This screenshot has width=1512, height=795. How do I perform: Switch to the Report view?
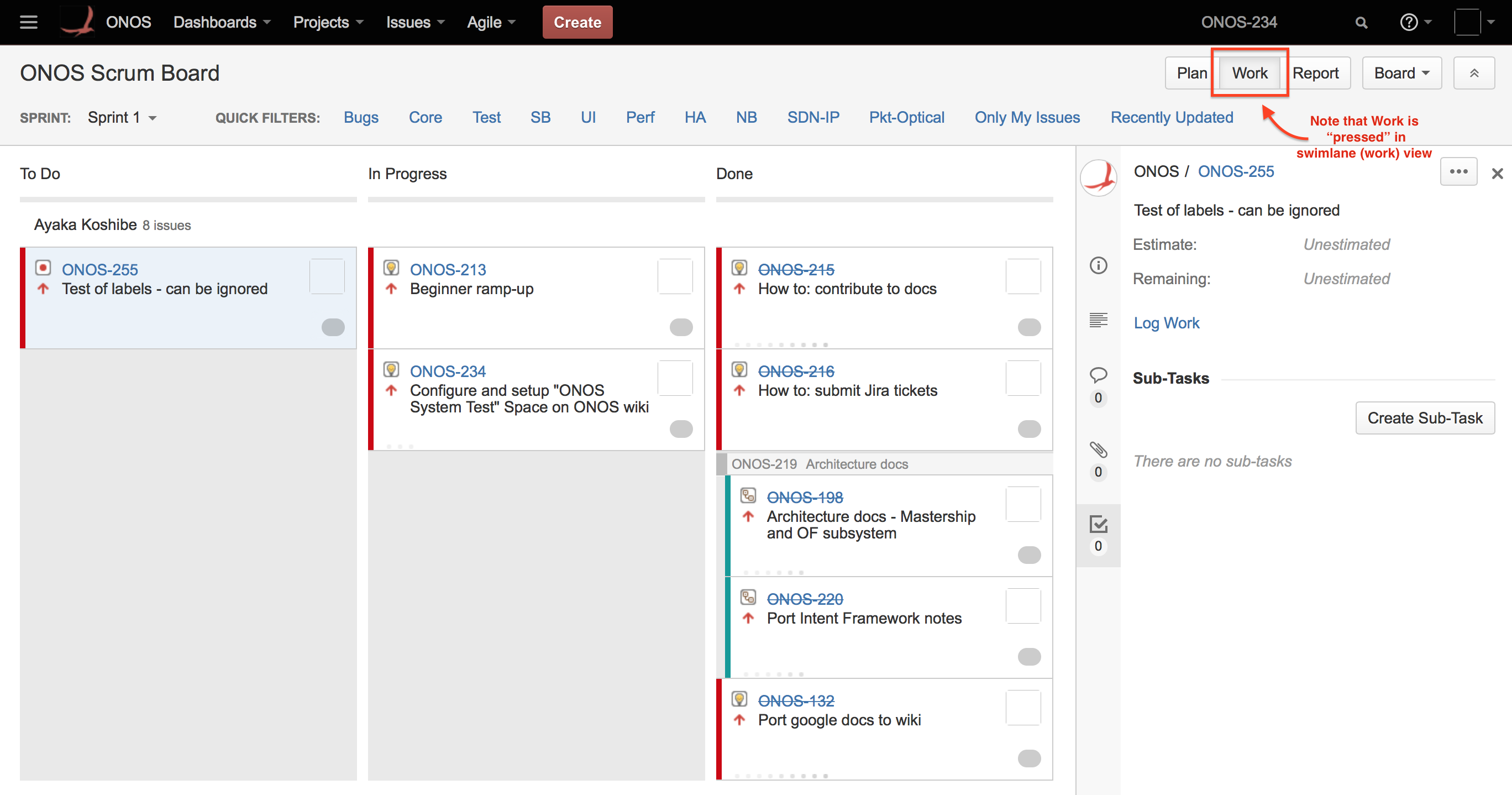pos(1315,74)
